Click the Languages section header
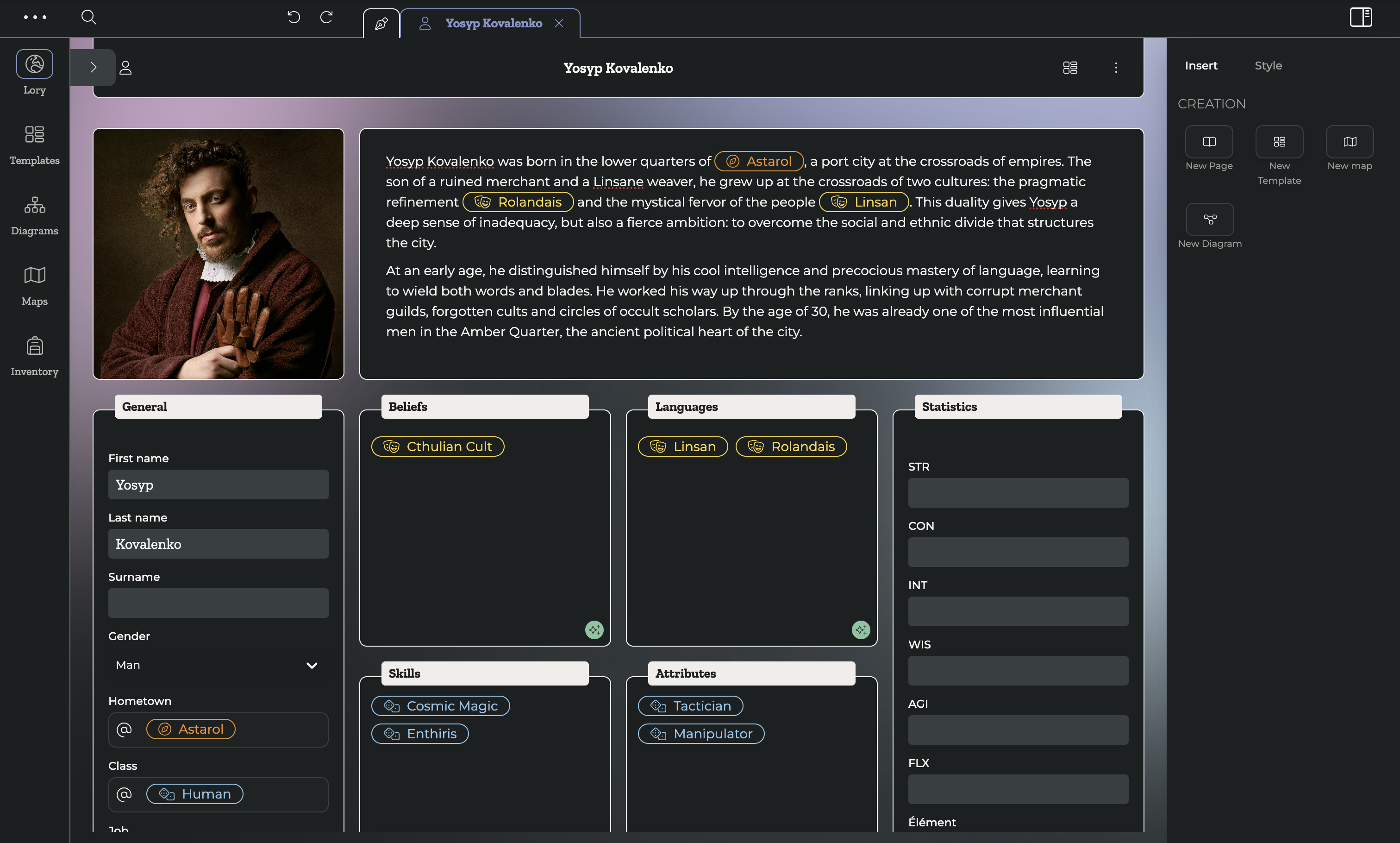This screenshot has height=843, width=1400. coord(752,407)
